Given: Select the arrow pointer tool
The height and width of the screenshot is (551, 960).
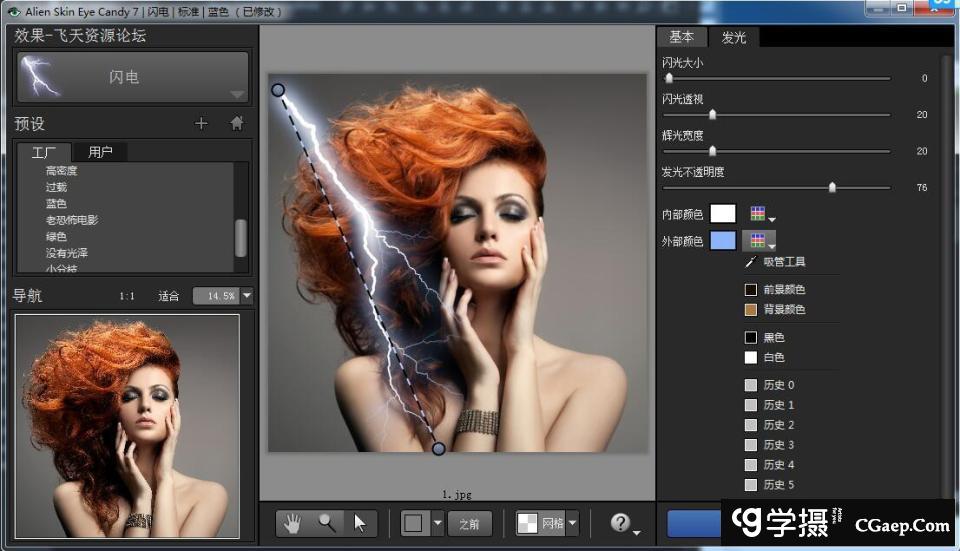Looking at the screenshot, I should (360, 523).
